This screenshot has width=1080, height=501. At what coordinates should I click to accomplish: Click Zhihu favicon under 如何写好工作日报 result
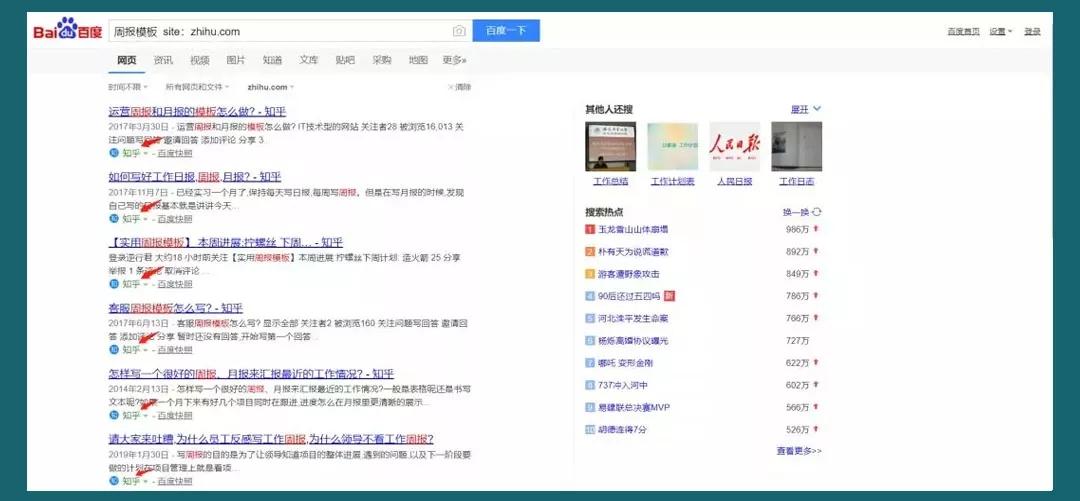pos(114,218)
